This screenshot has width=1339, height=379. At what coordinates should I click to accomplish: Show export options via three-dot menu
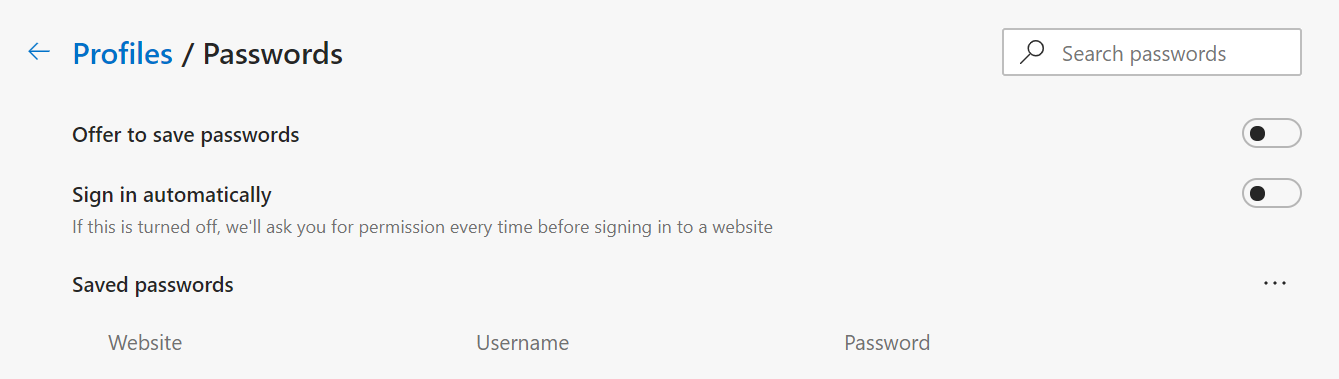[x=1274, y=284]
